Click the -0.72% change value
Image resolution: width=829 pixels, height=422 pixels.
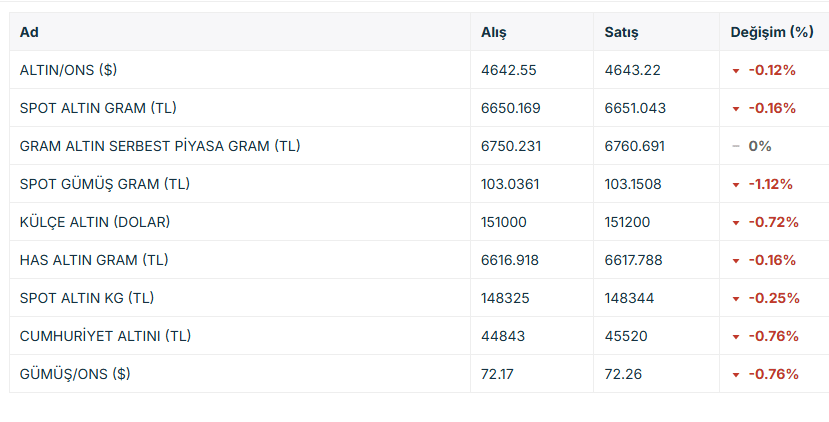[x=773, y=222]
